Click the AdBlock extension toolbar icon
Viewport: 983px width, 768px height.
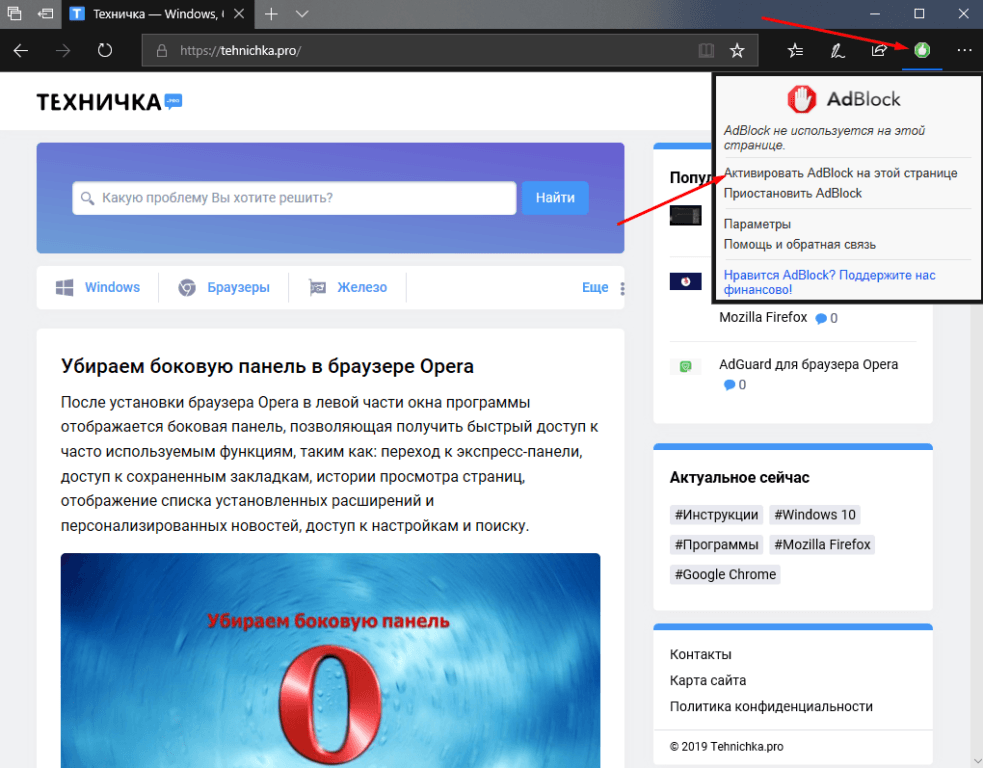click(922, 50)
